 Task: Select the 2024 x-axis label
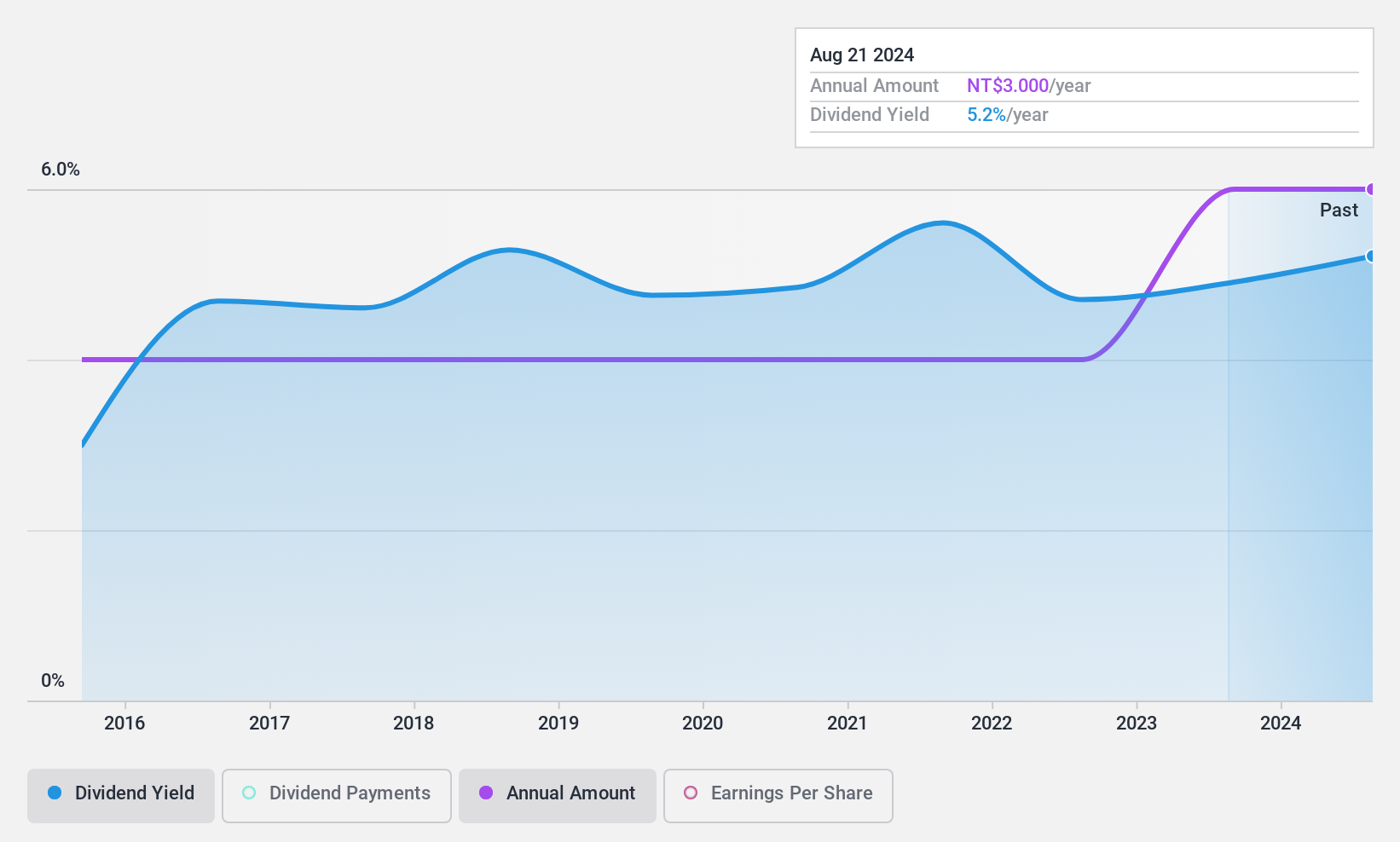point(1281,723)
